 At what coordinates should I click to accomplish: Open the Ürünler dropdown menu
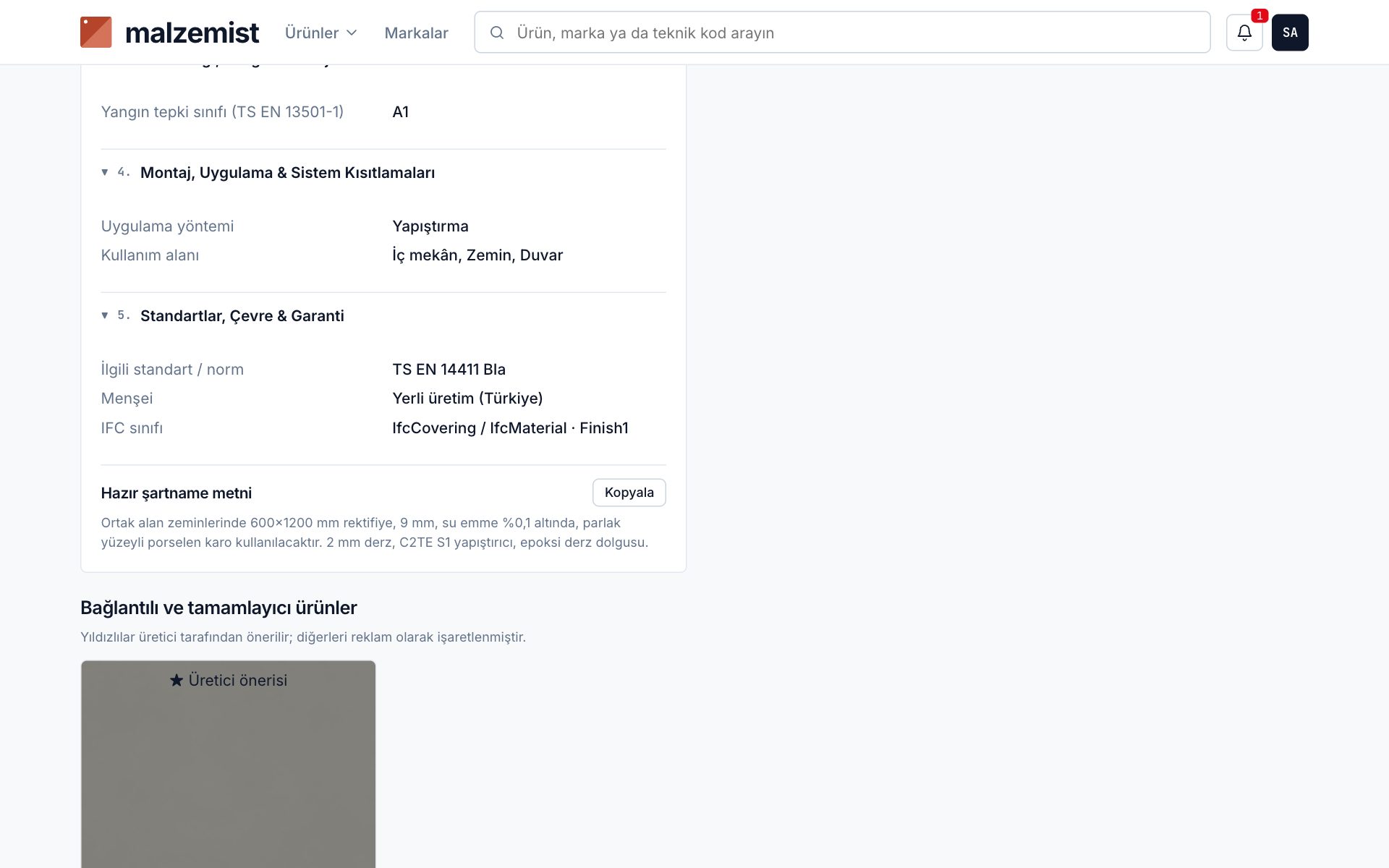(x=320, y=33)
